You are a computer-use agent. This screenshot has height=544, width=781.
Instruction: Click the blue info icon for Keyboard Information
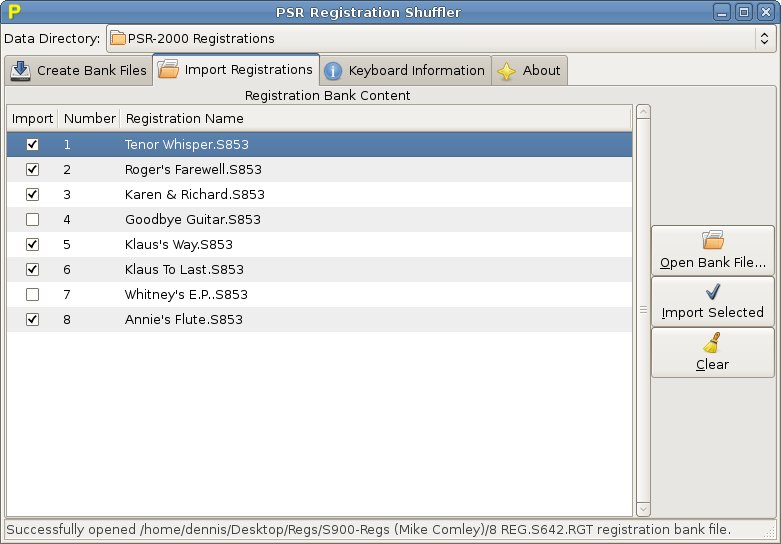pos(333,71)
